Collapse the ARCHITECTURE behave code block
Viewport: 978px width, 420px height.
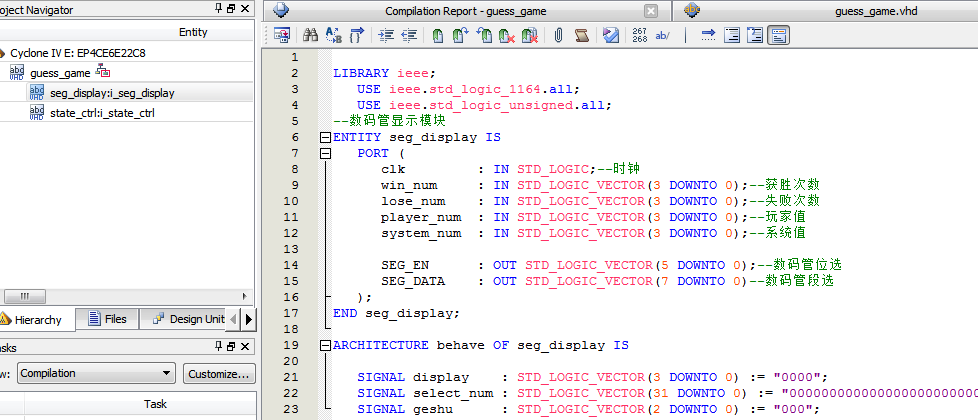pyautogui.click(x=324, y=345)
